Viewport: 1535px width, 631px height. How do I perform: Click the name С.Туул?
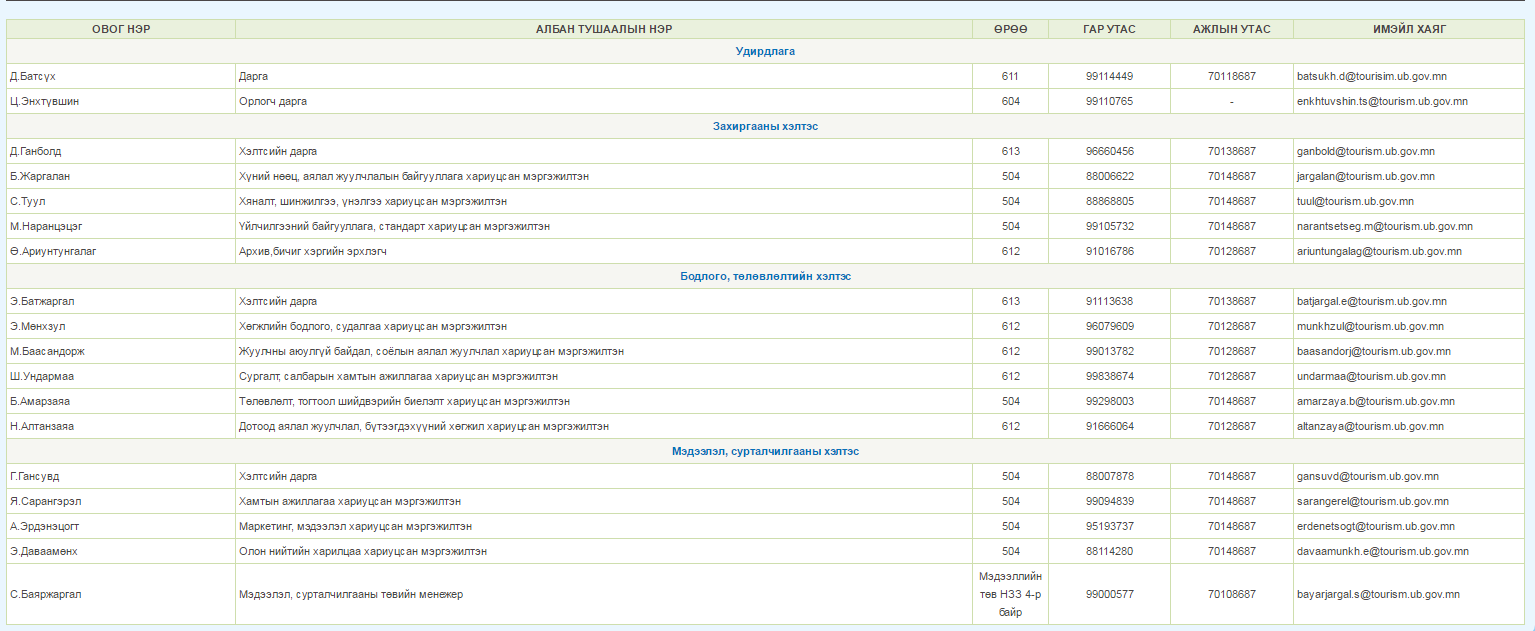(28, 201)
